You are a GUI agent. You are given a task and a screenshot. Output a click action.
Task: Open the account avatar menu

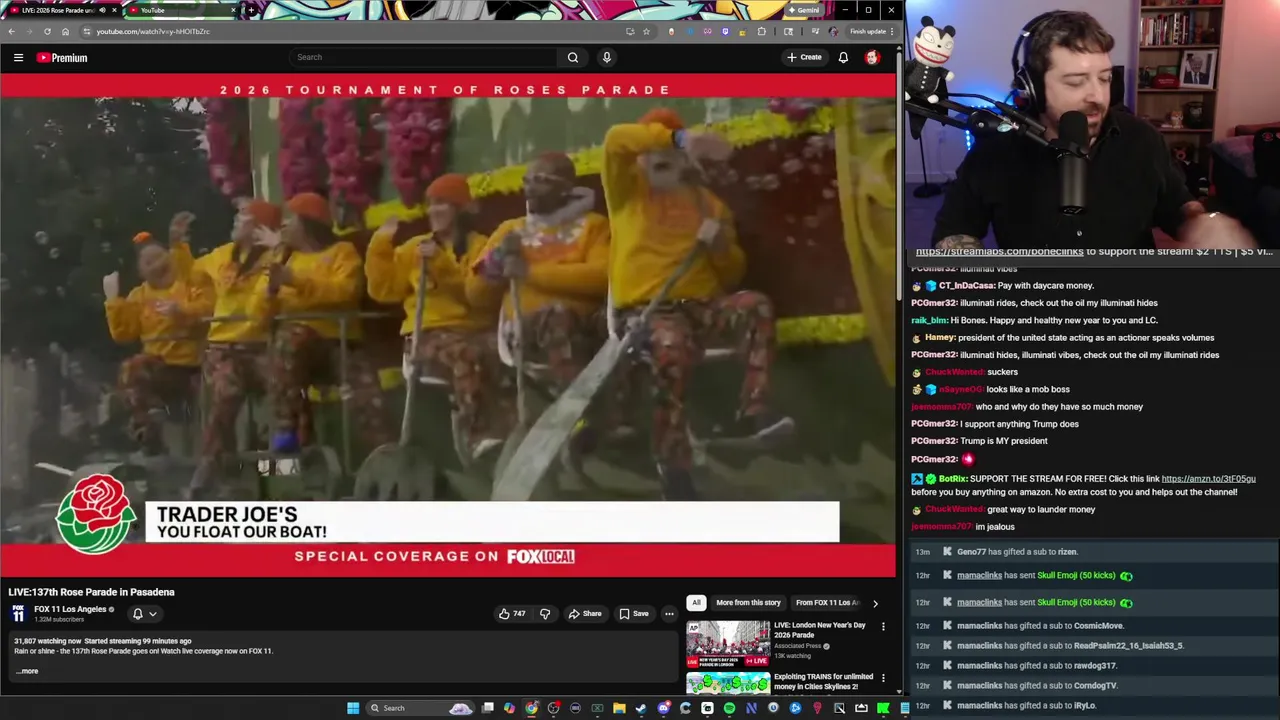(872, 57)
